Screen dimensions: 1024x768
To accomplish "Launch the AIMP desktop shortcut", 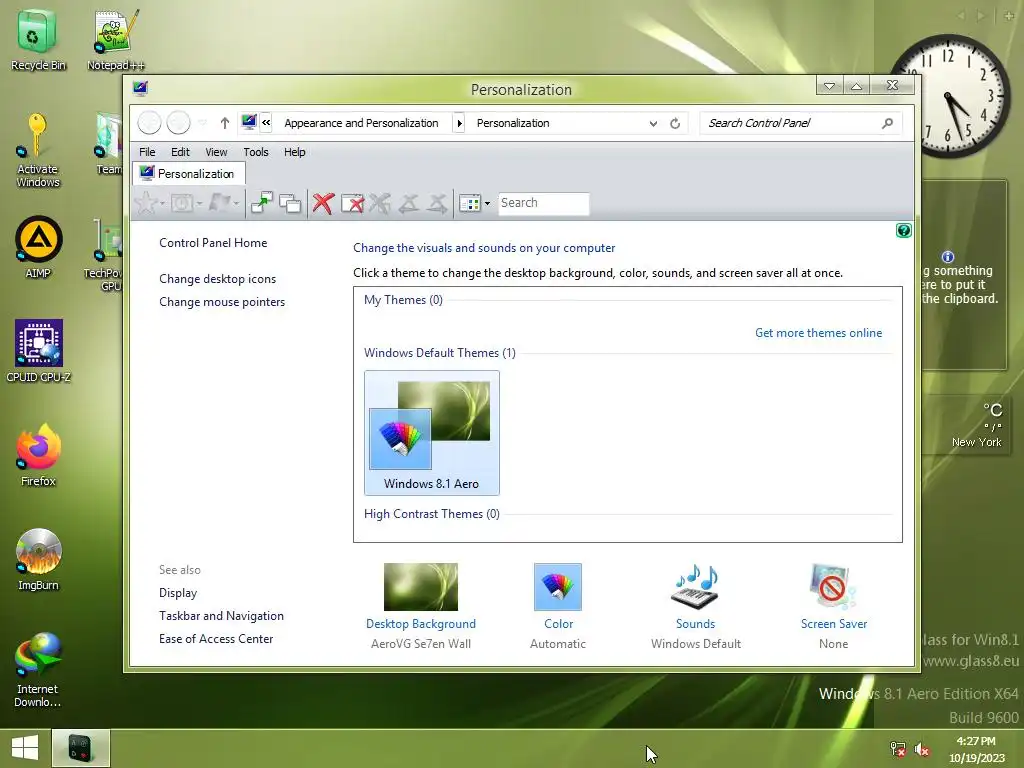I will pyautogui.click(x=39, y=247).
